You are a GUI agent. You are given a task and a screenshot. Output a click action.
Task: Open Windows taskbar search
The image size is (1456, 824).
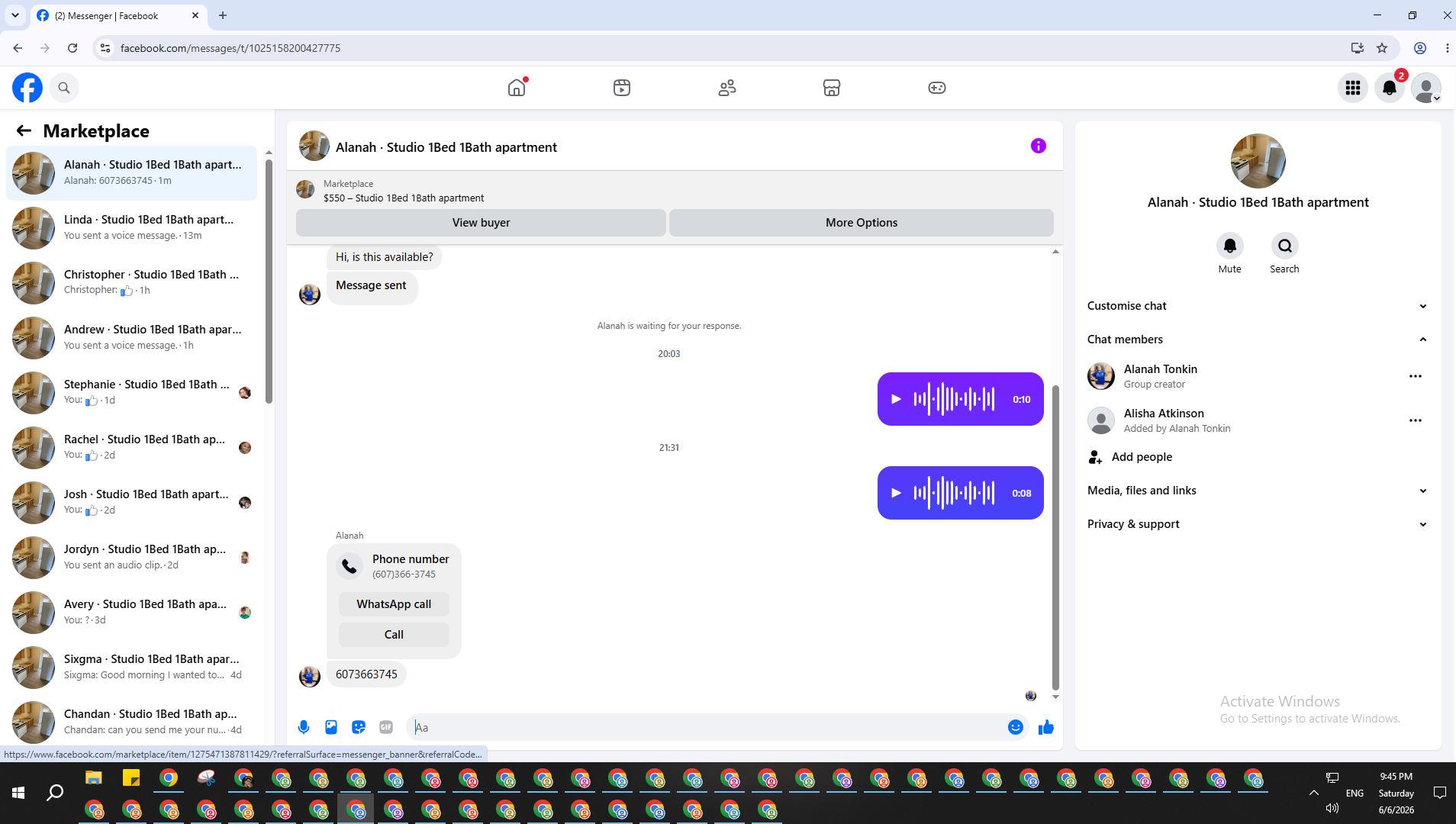(x=55, y=793)
